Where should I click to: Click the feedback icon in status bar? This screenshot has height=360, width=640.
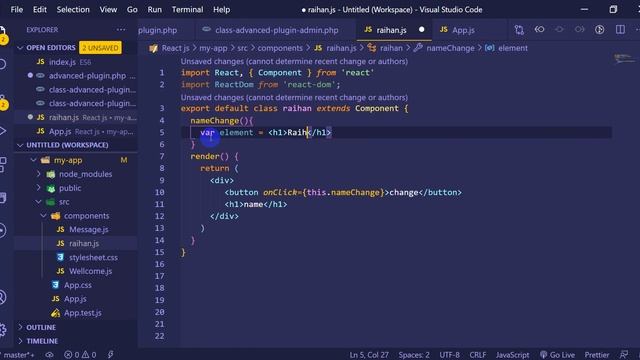point(624,355)
